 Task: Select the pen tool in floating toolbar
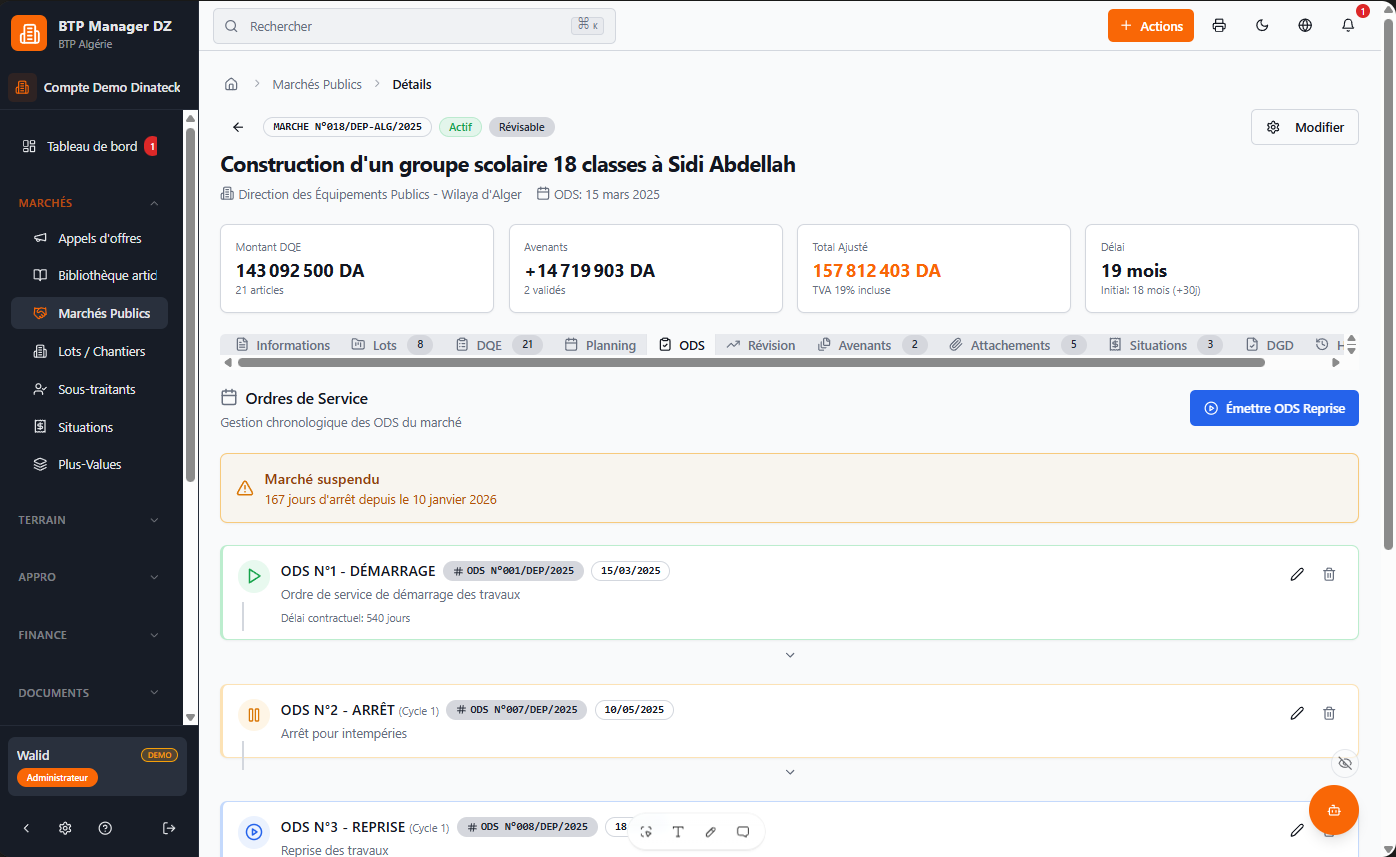[x=711, y=832]
